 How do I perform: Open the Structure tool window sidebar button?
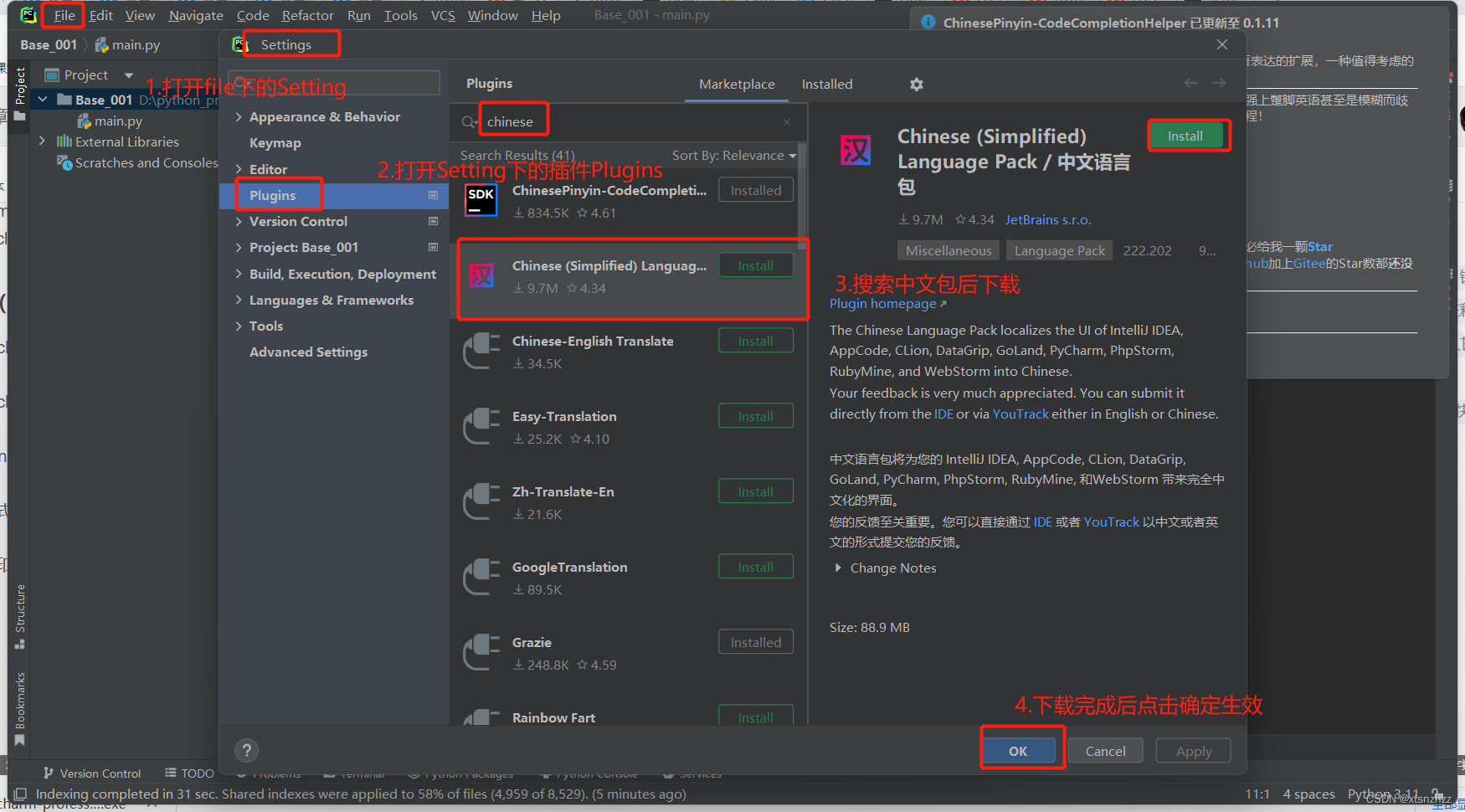[20, 616]
